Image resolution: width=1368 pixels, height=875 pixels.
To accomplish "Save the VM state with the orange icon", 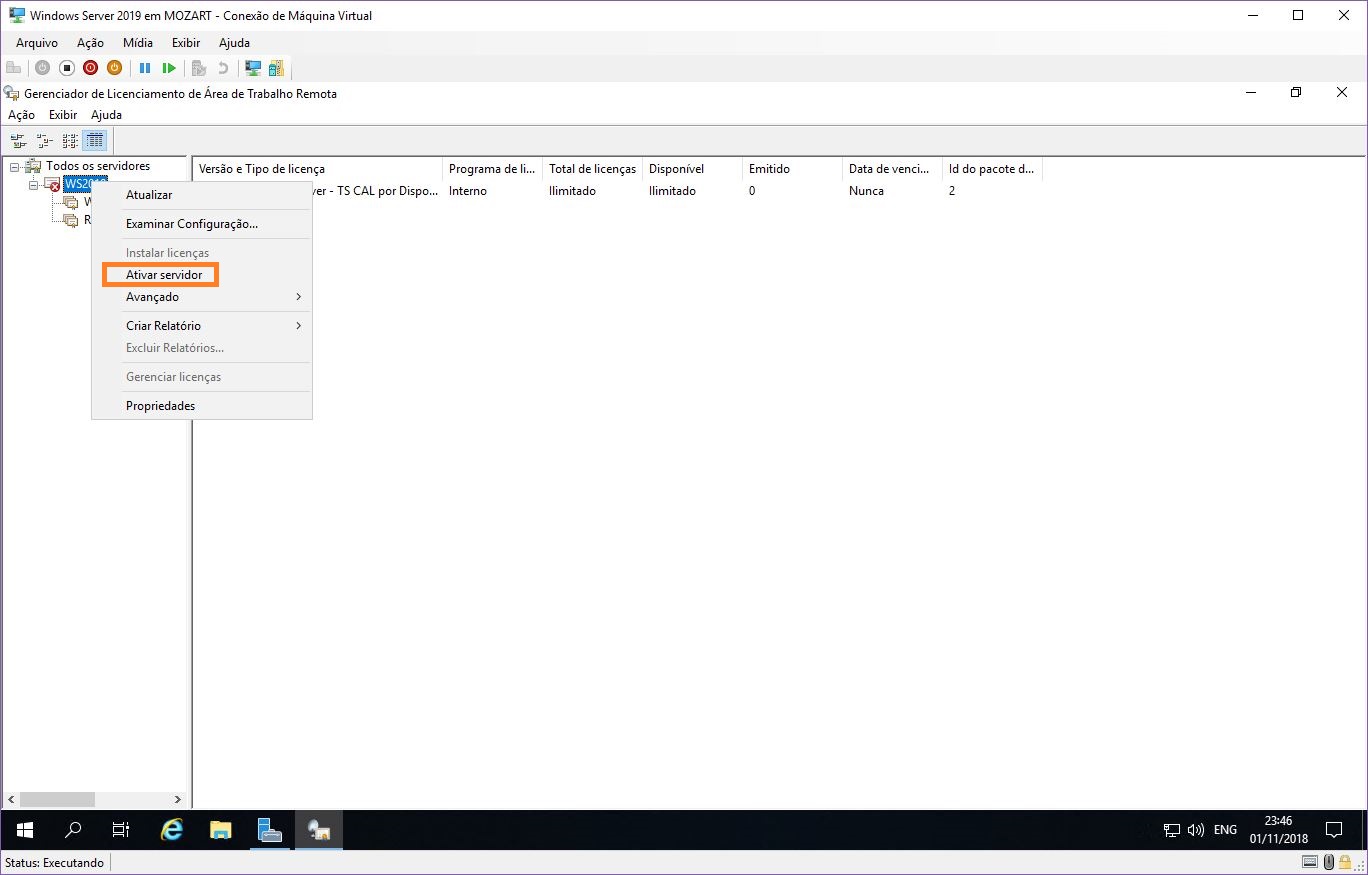I will 114,68.
